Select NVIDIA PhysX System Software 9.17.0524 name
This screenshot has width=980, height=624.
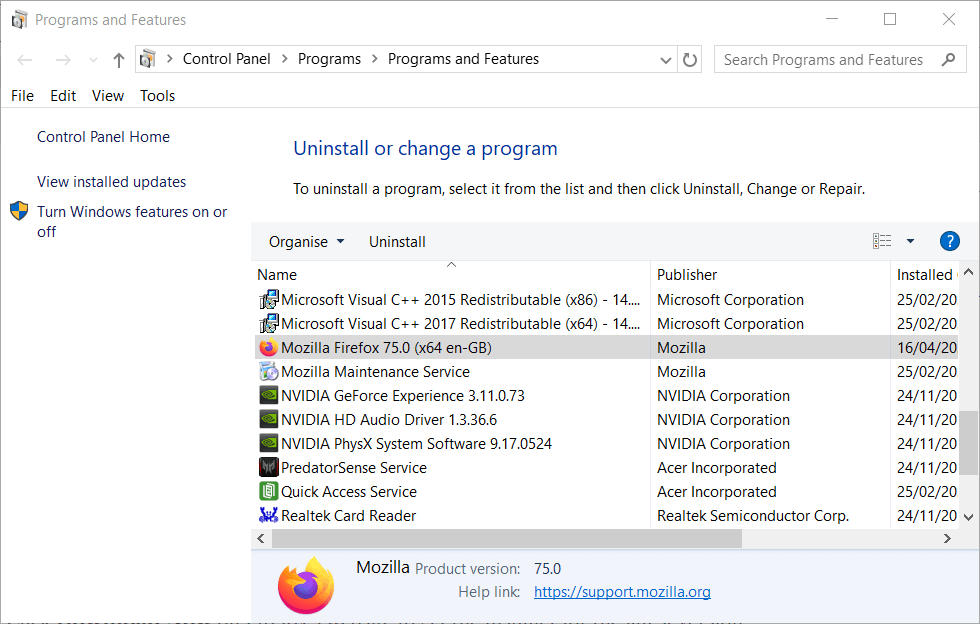tap(416, 444)
